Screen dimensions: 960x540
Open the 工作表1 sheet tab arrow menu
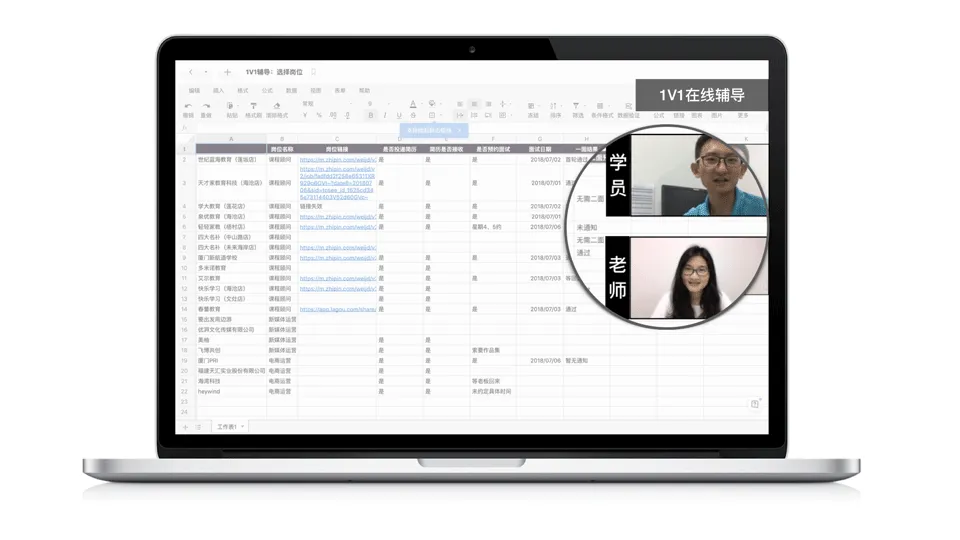click(242, 426)
